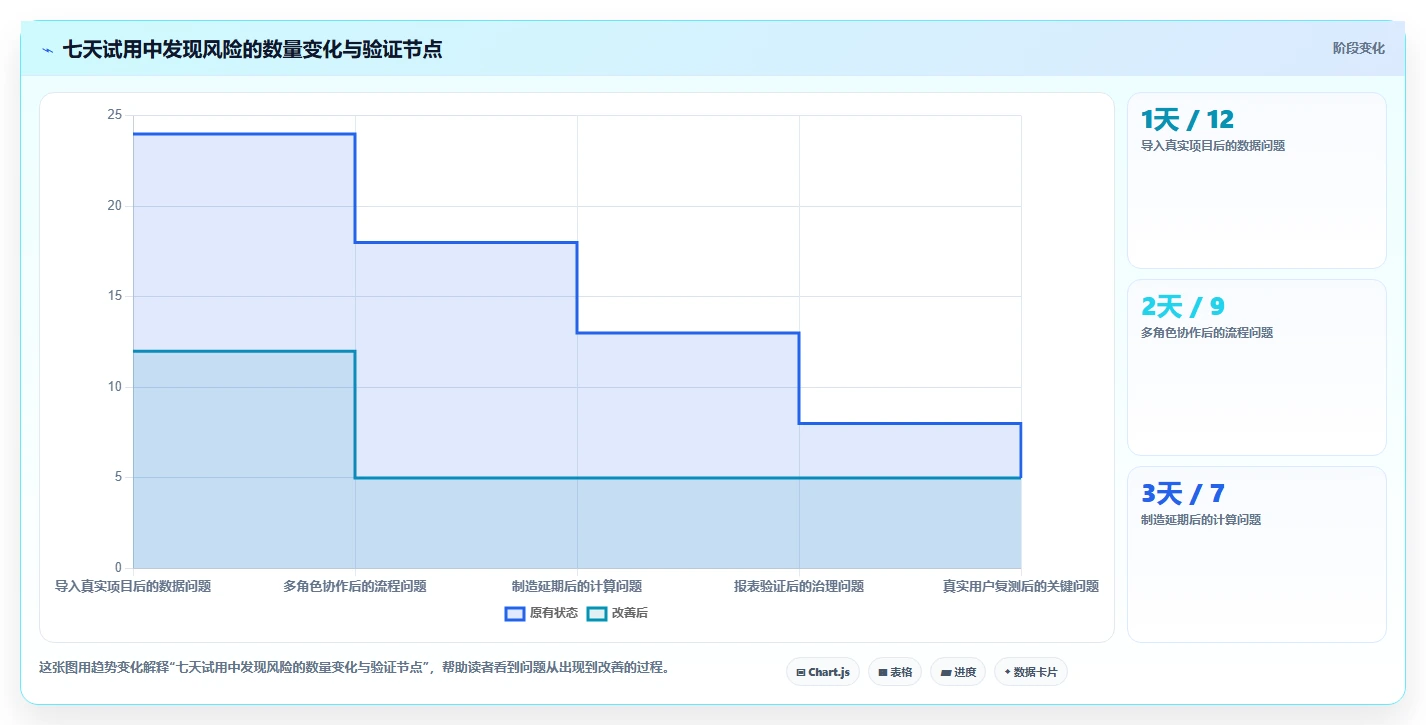Toggle the 原有状态 legend item
Screen dimensions: 1426x725
[x=541, y=613]
